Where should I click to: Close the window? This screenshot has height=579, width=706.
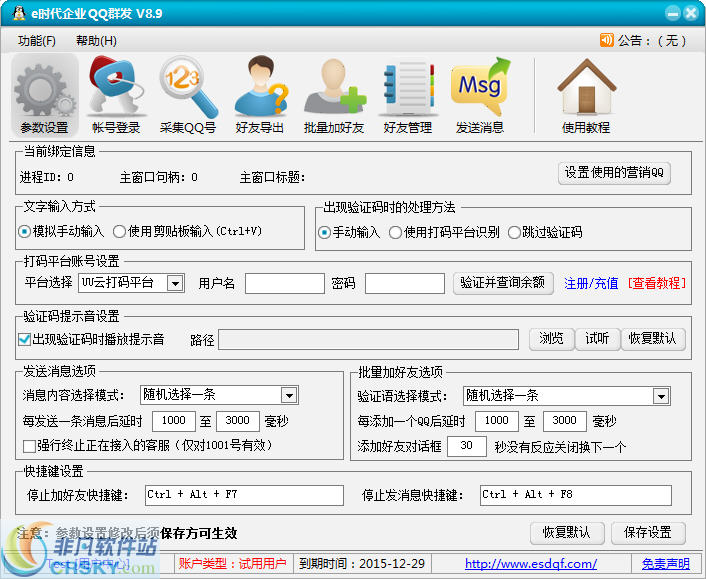690,13
